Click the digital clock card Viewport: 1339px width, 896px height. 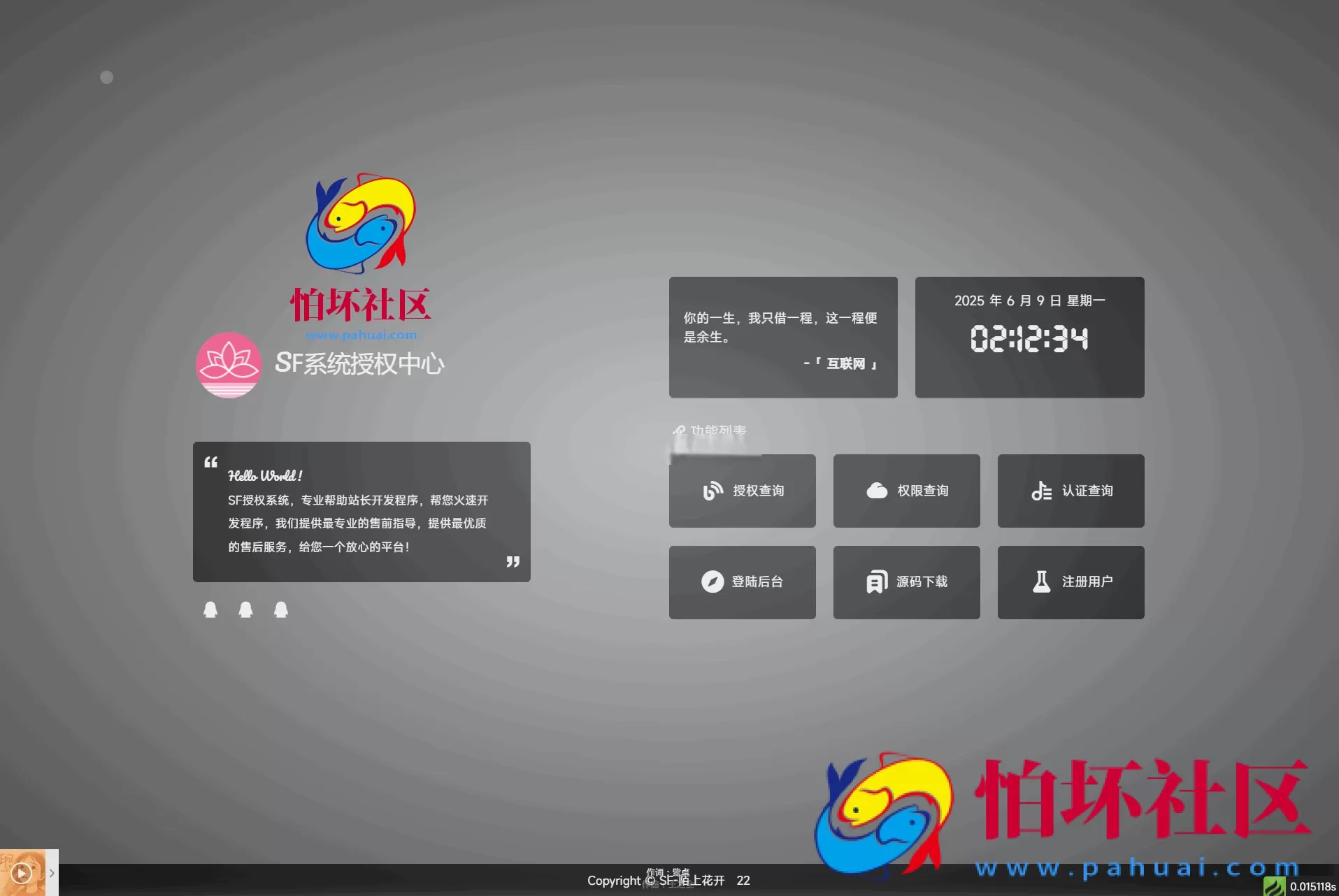click(1029, 338)
